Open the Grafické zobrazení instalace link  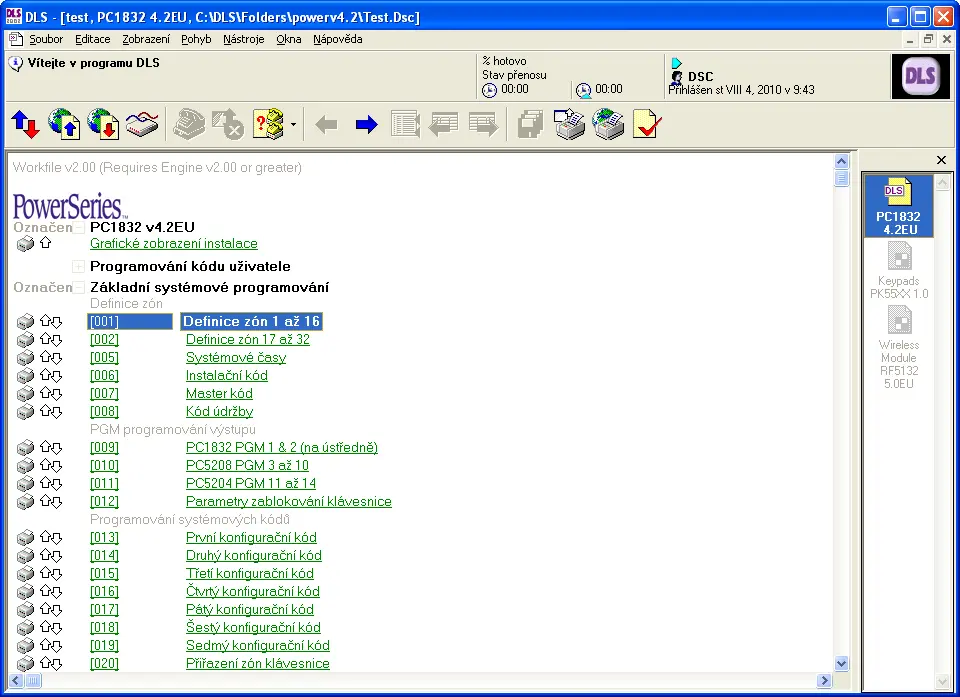174,244
